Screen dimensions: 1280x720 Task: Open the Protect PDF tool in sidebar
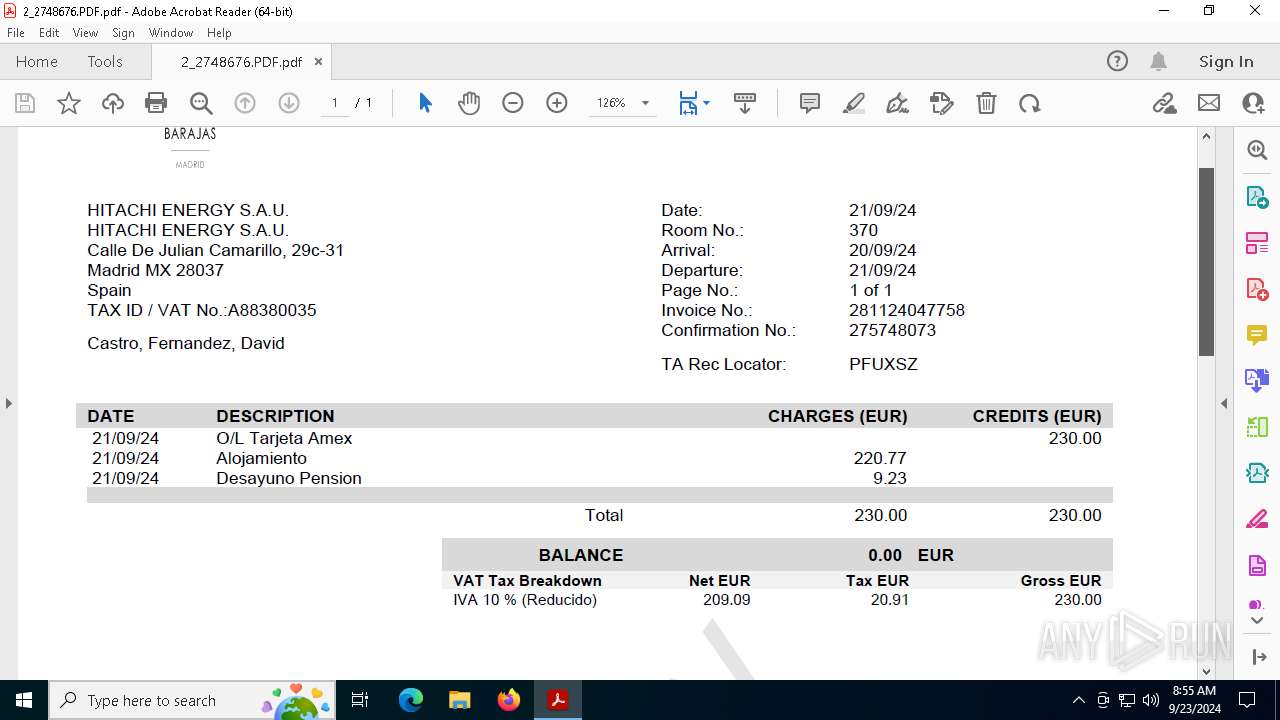pyautogui.click(x=1257, y=565)
